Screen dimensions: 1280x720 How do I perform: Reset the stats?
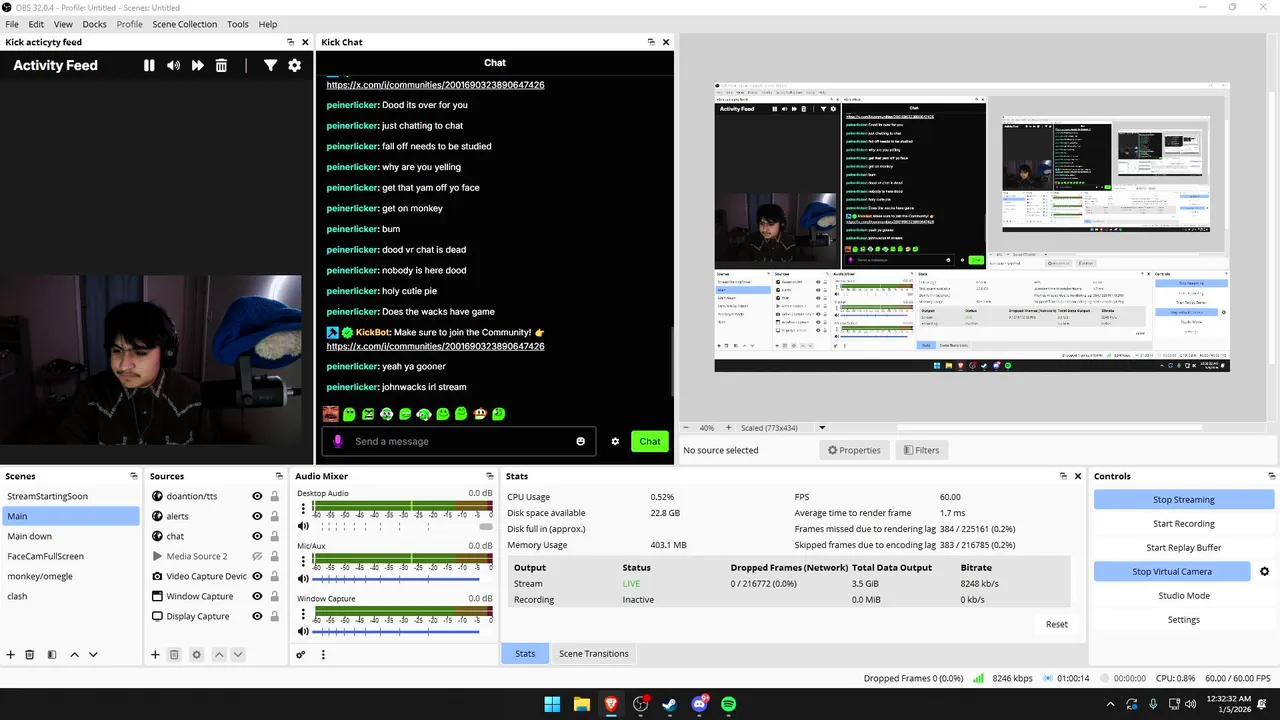1057,624
